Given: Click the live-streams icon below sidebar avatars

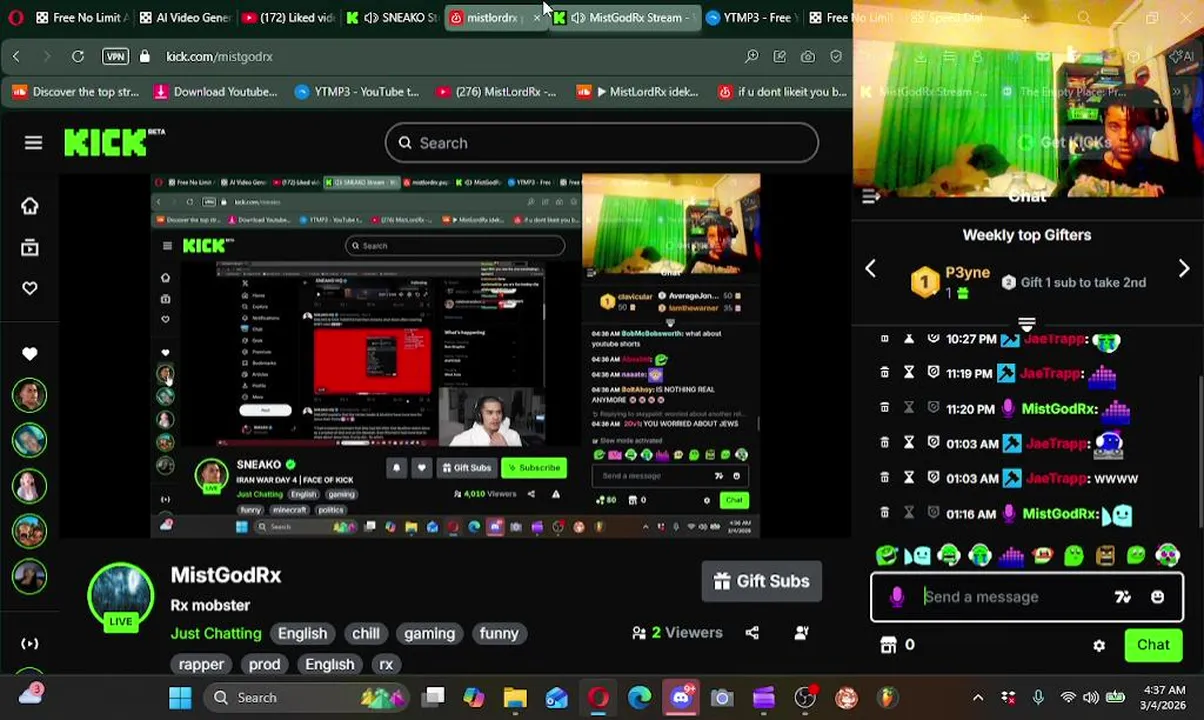Looking at the screenshot, I should pyautogui.click(x=30, y=644).
